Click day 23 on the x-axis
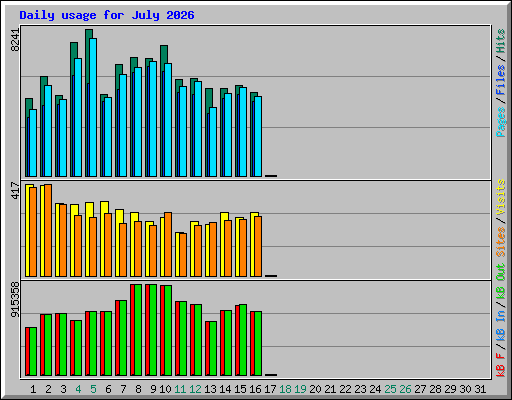Viewport: 512px width, 400px height. point(360,389)
